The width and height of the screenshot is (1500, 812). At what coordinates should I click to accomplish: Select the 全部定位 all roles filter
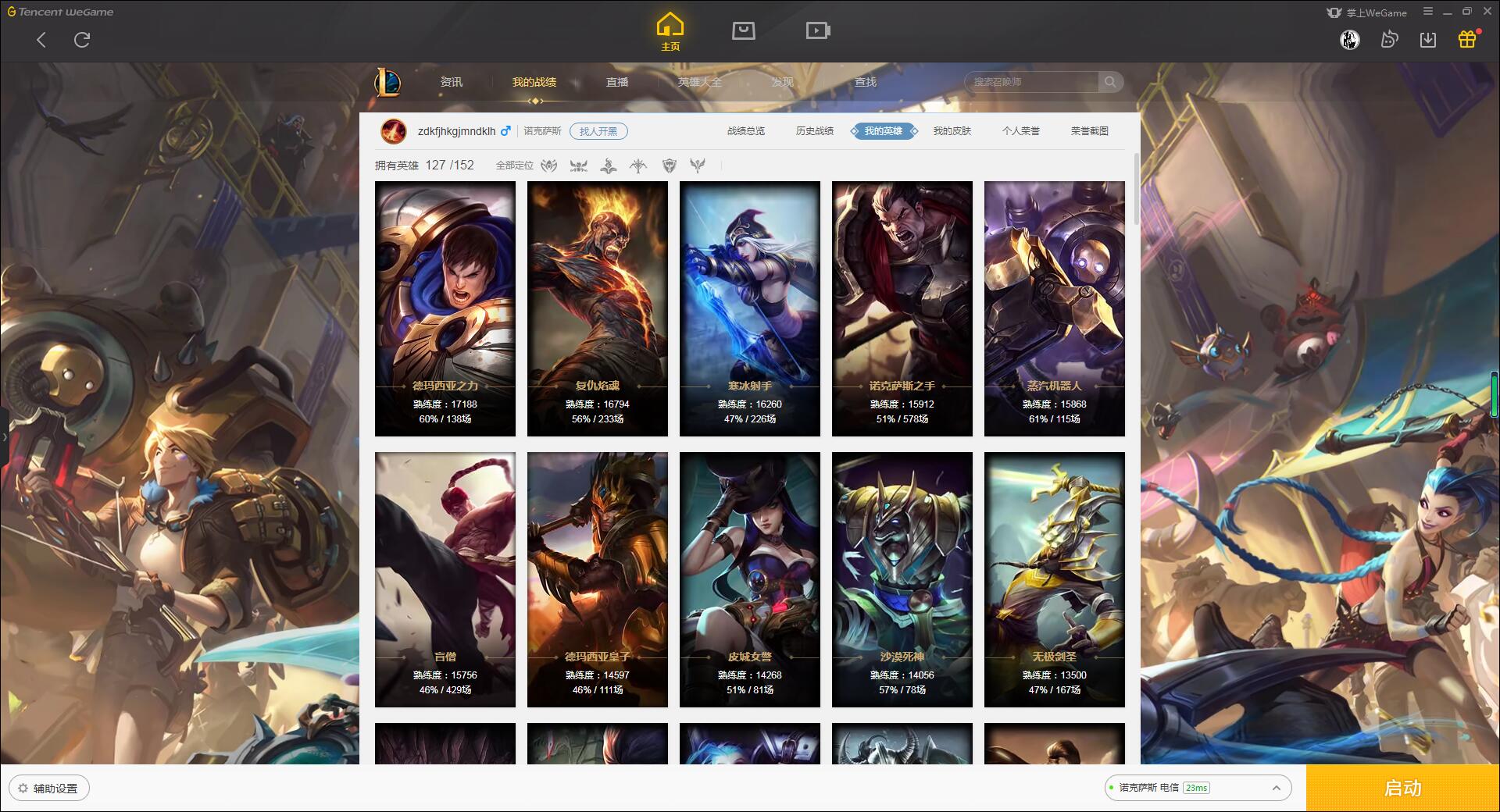click(x=514, y=166)
